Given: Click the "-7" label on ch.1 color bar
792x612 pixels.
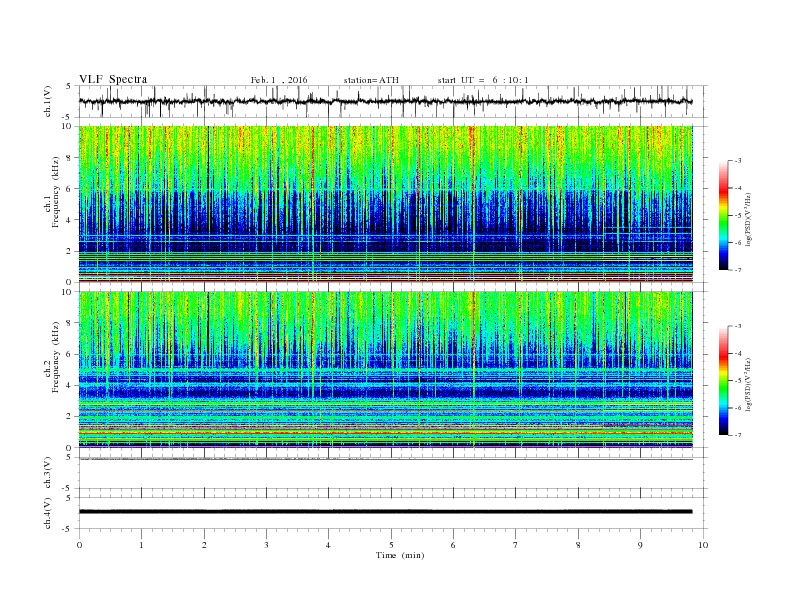Looking at the screenshot, I should coord(737,270).
